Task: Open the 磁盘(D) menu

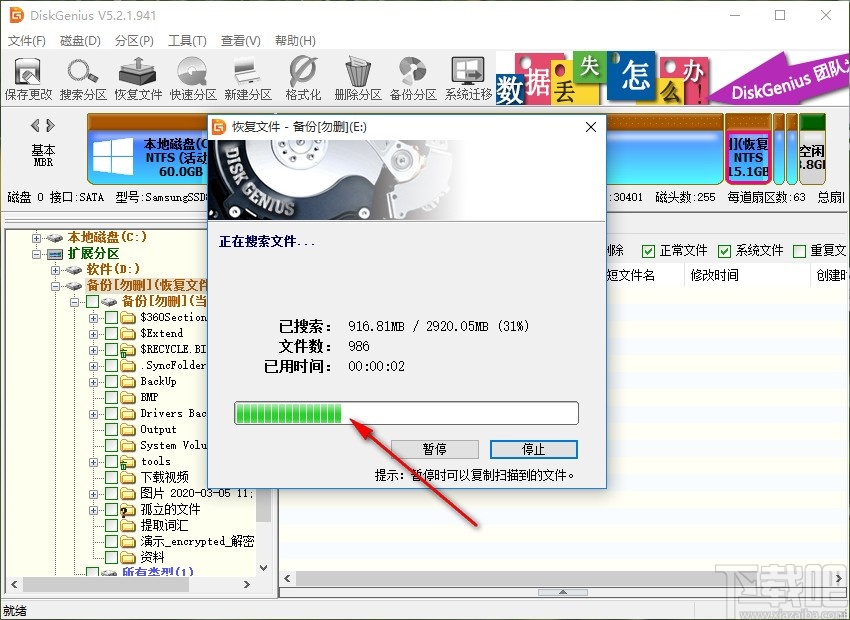Action: pyautogui.click(x=80, y=41)
